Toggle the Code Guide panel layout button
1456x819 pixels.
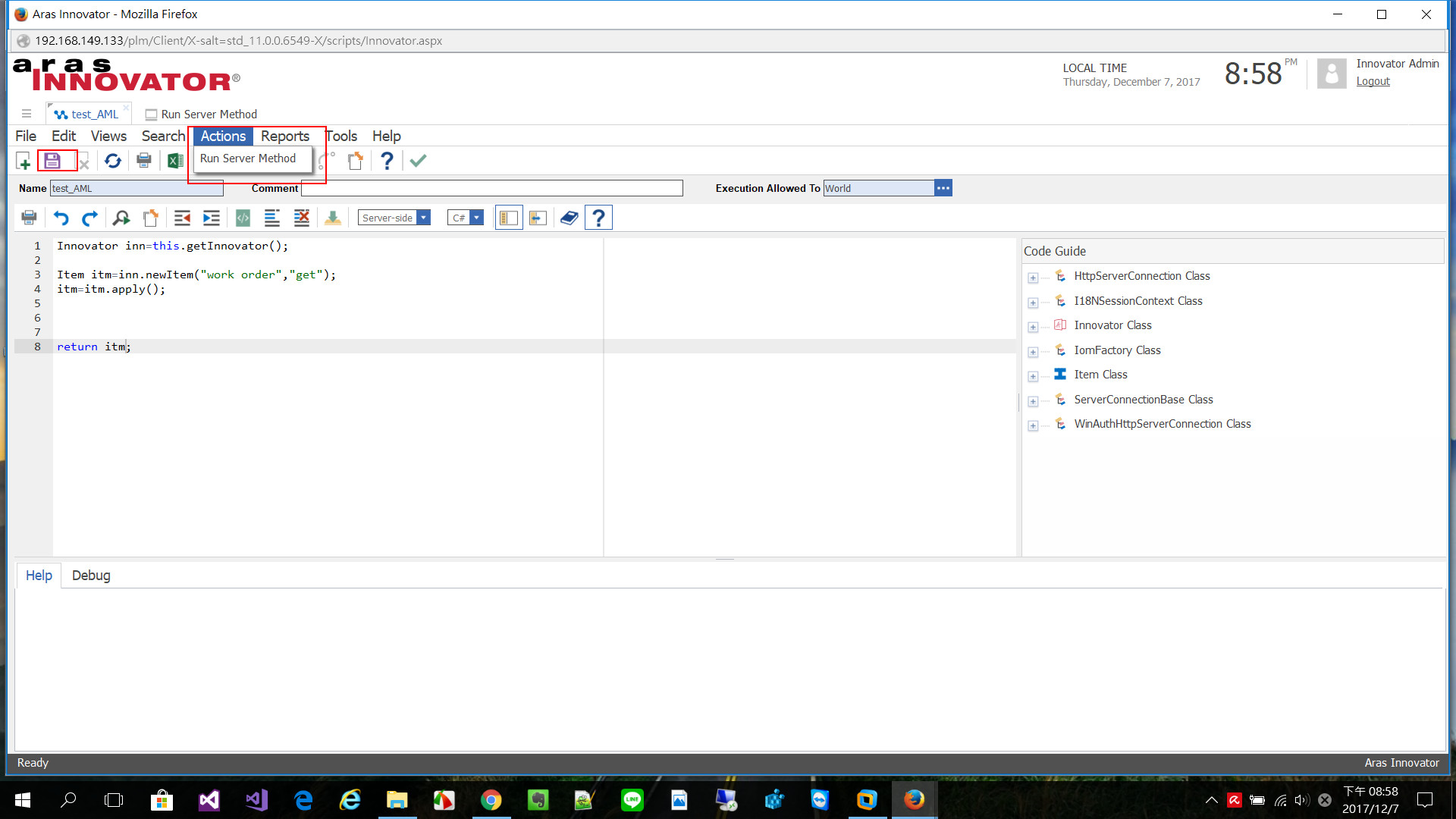[x=509, y=218]
